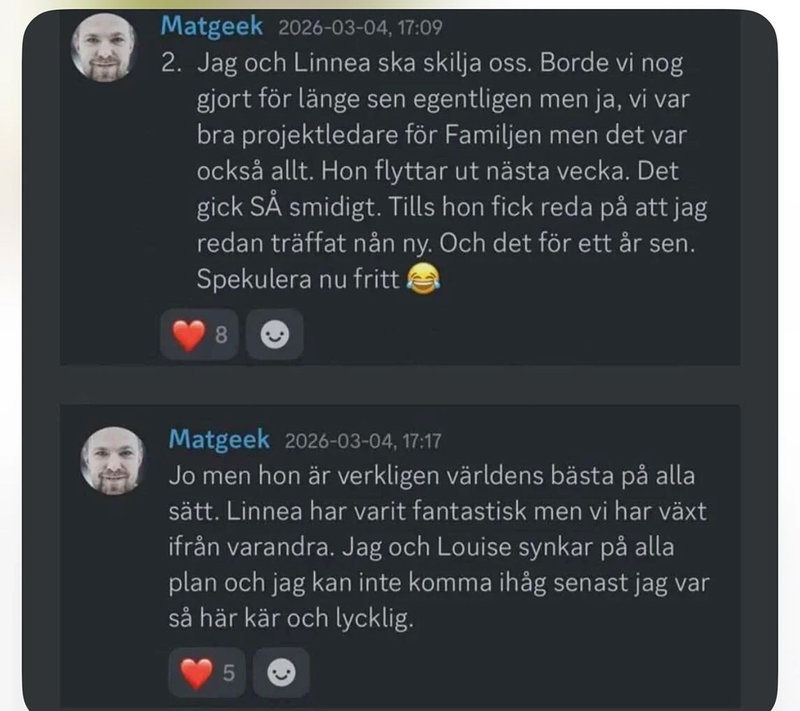Click the list number '2.' in the first message
This screenshot has width=800, height=711.
coord(171,63)
